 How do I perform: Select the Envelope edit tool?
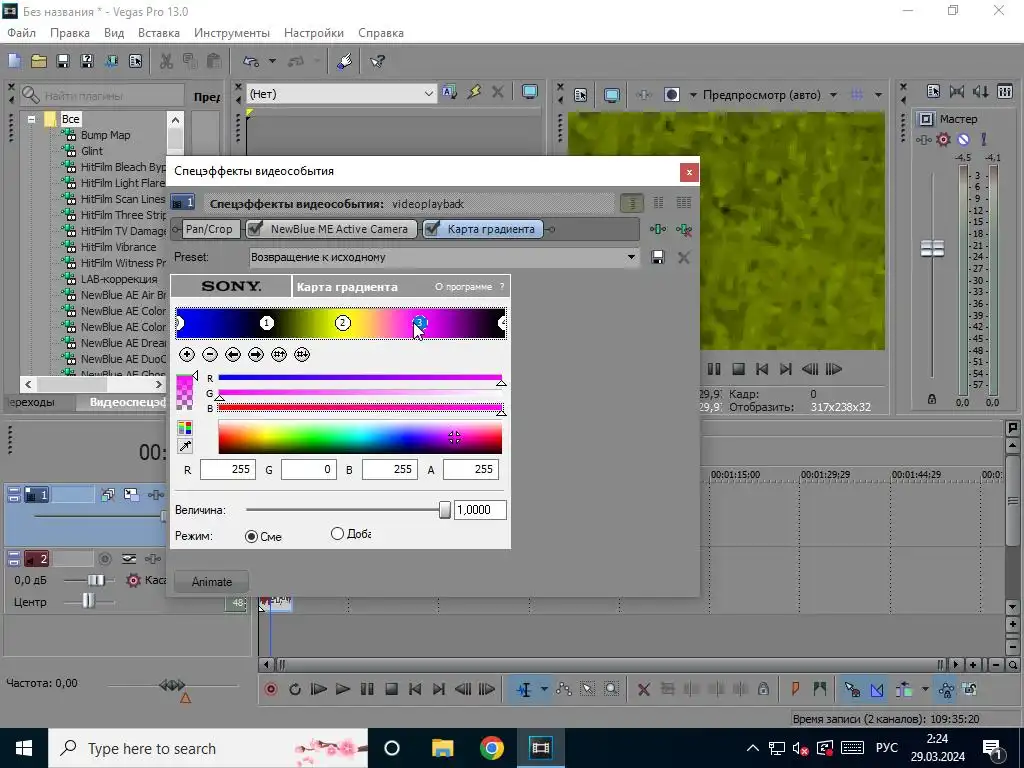point(564,689)
